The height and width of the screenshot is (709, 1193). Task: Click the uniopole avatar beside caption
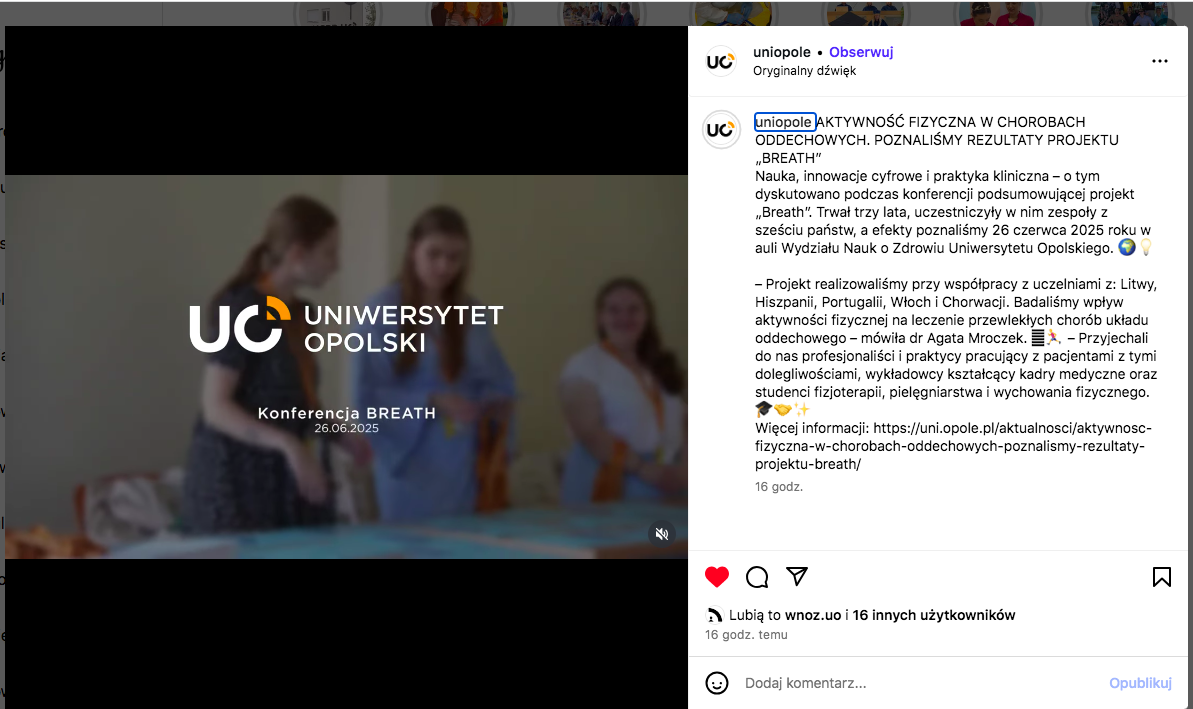point(721,129)
